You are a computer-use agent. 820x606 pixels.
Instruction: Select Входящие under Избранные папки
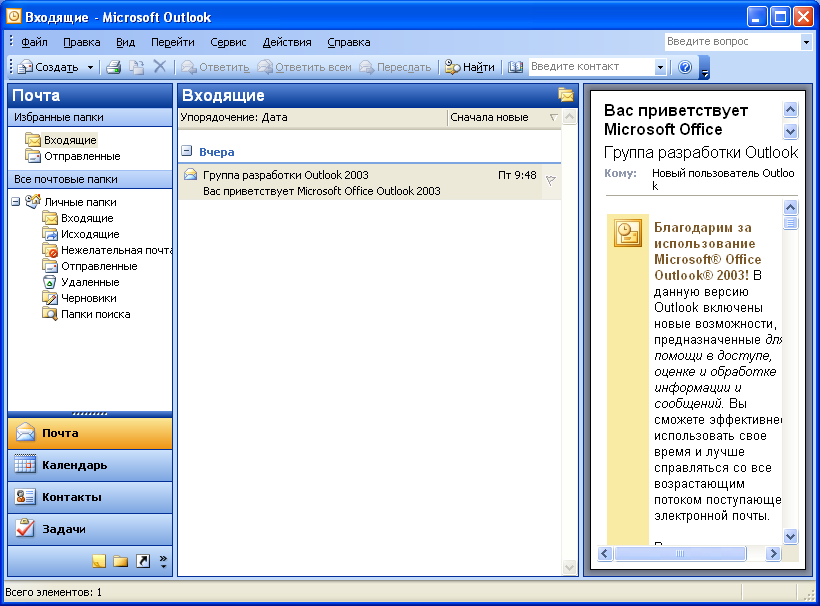click(x=61, y=140)
